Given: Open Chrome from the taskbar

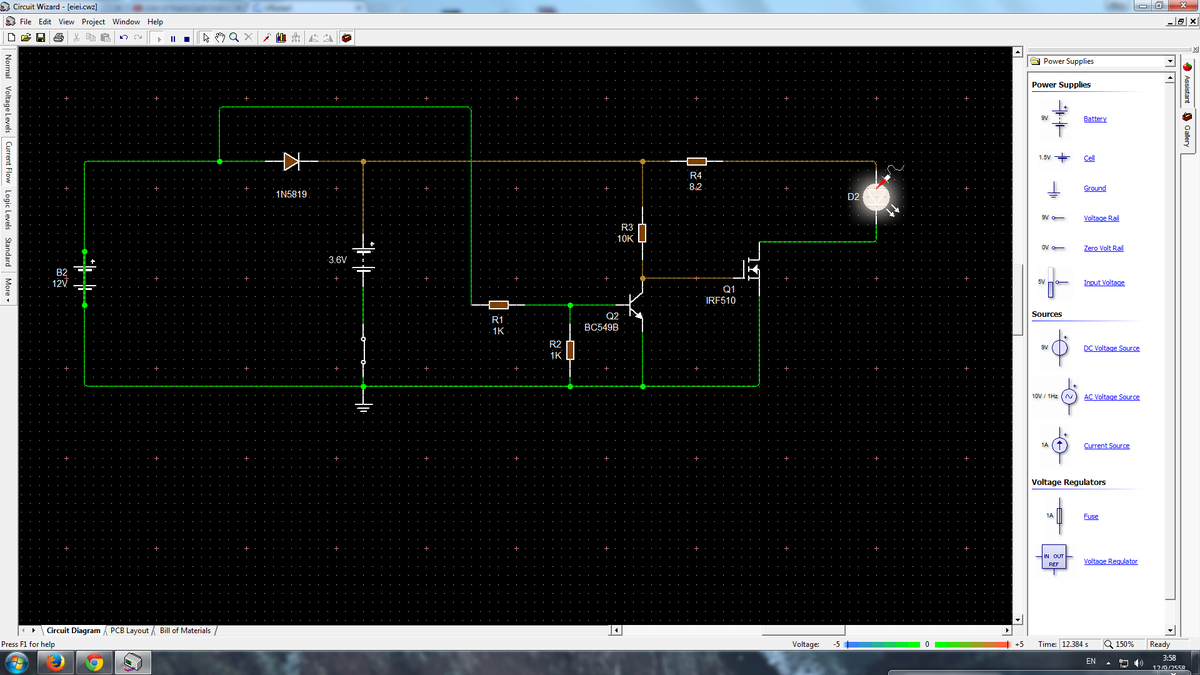Looking at the screenshot, I should [94, 663].
